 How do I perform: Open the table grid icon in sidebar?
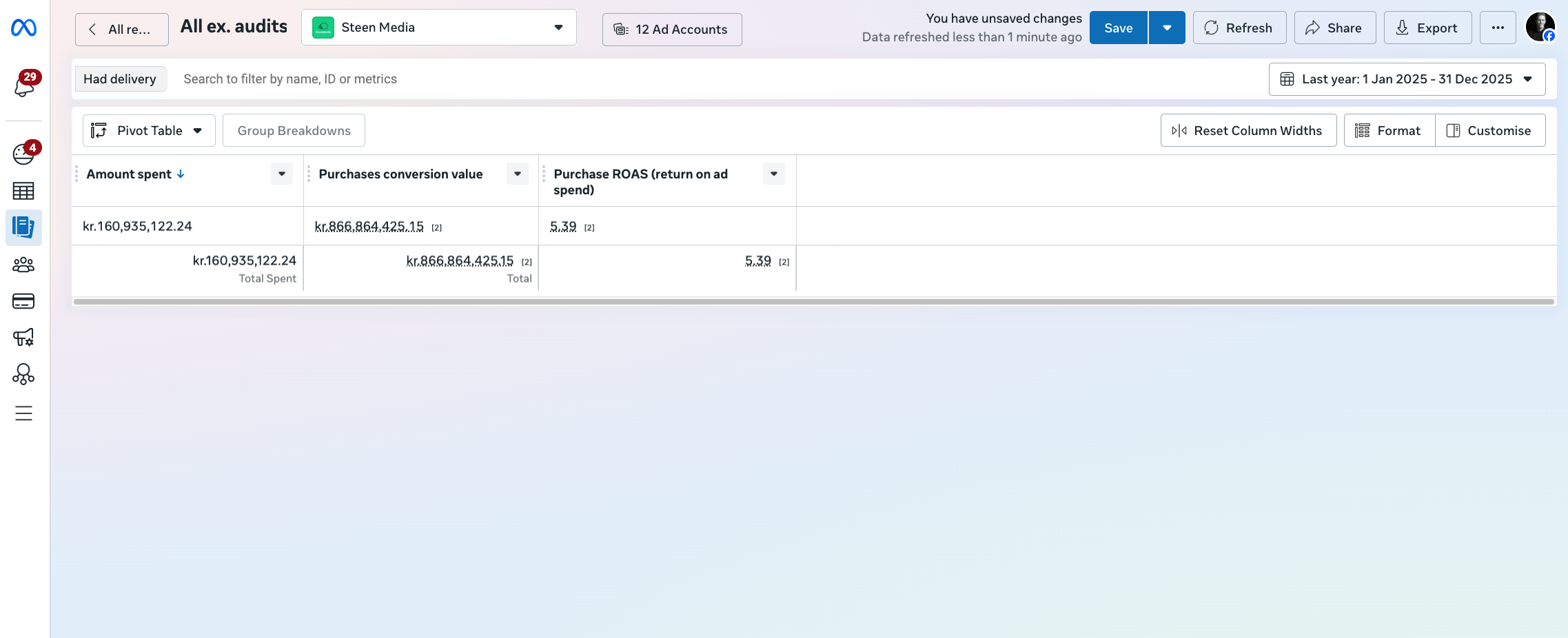[x=23, y=191]
